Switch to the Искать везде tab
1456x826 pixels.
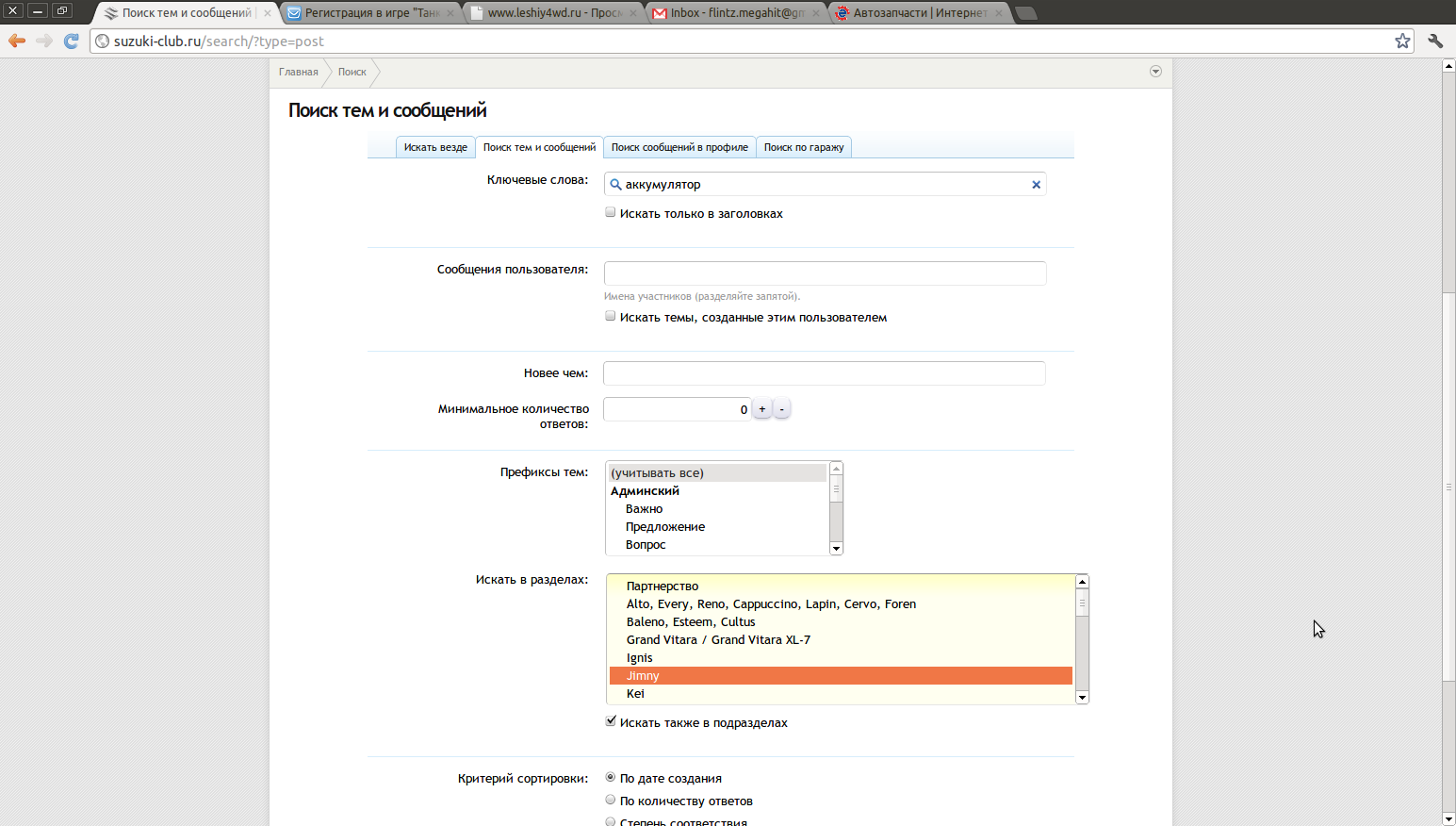pyautogui.click(x=435, y=147)
